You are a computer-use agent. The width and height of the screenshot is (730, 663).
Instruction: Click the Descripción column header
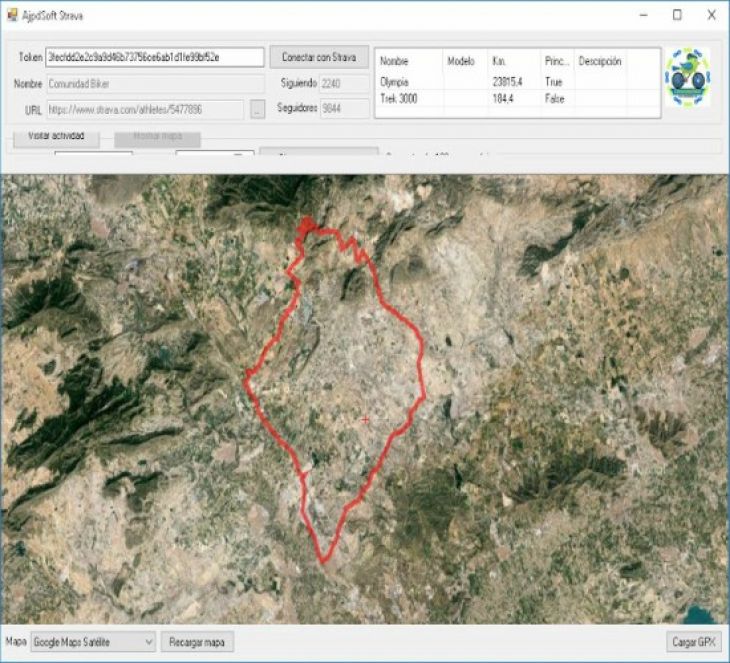pos(600,61)
